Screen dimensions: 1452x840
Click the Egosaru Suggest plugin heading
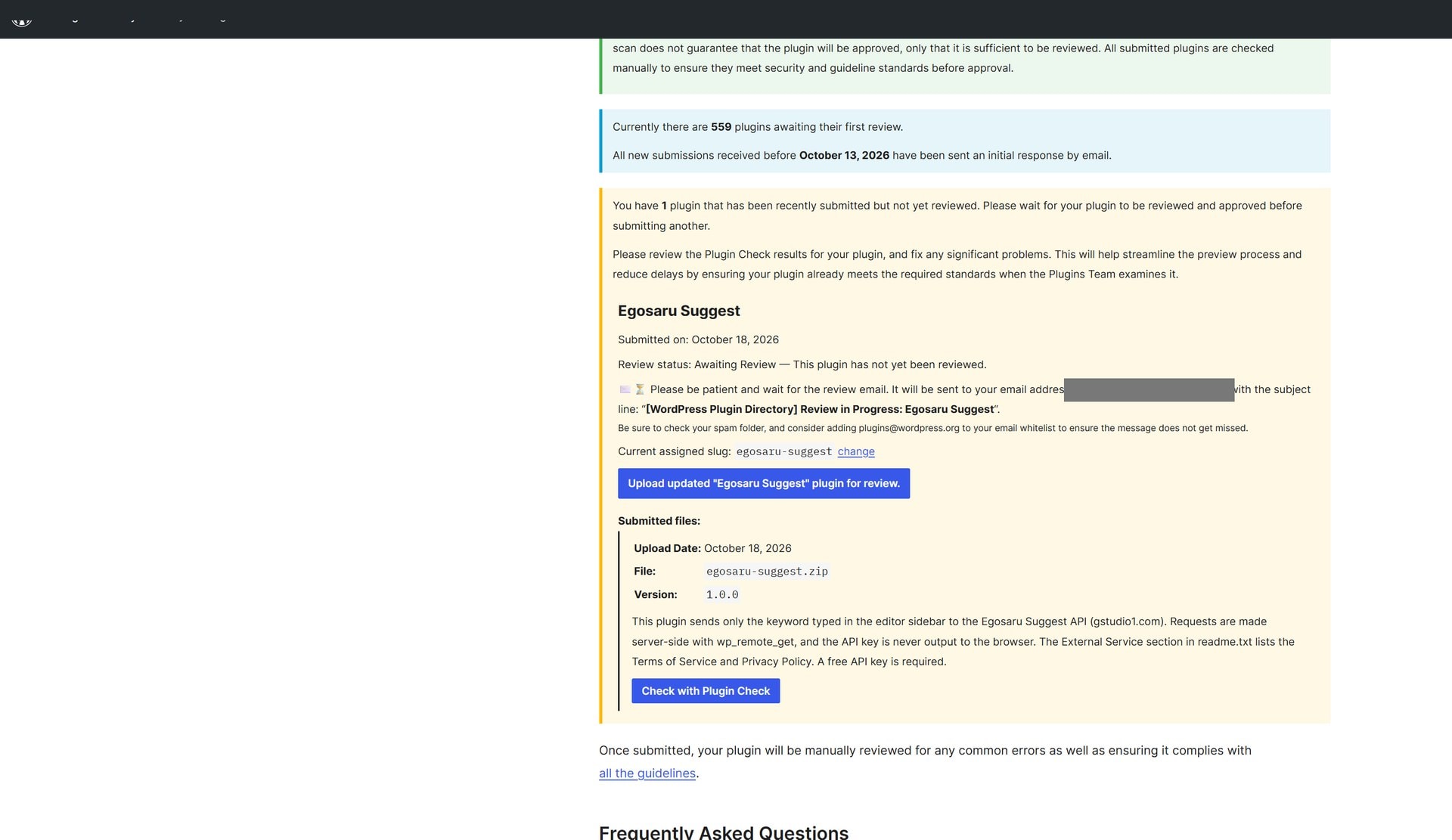[678, 311]
